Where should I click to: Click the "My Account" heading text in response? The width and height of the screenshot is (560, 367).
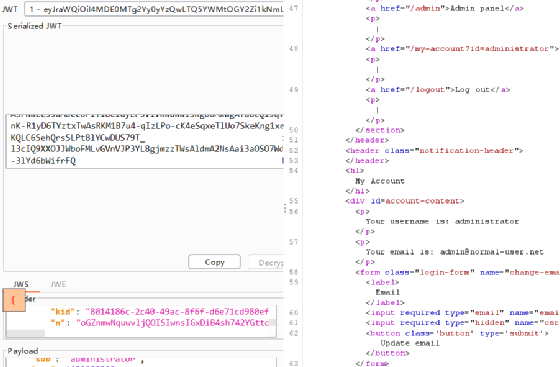[380, 181]
